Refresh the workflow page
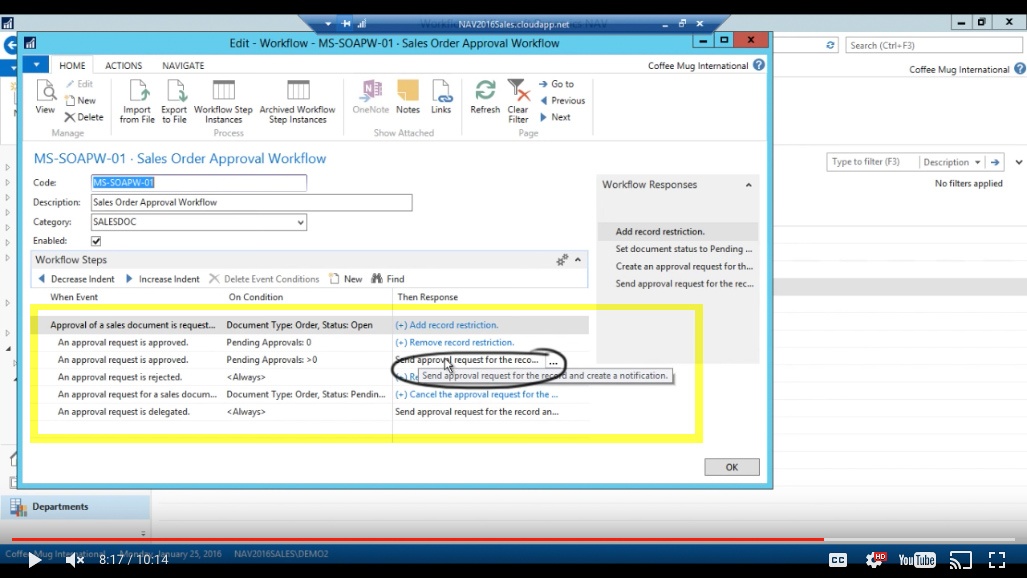 pos(485,97)
